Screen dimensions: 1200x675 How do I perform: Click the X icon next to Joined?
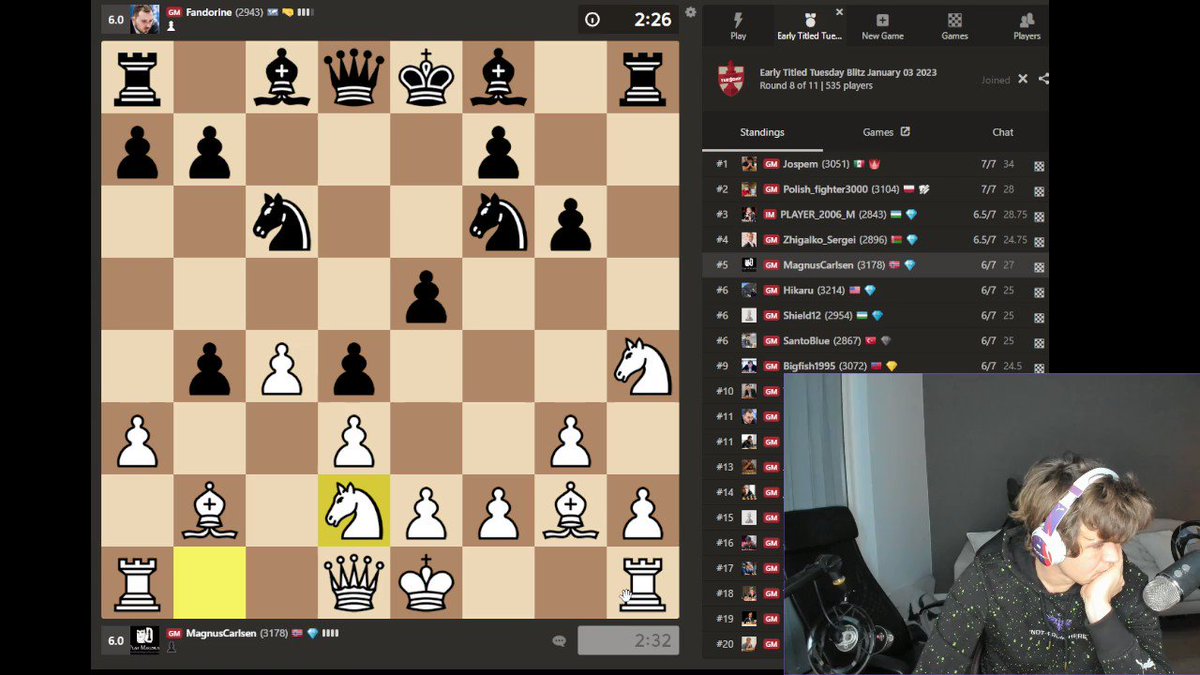pyautogui.click(x=1023, y=79)
